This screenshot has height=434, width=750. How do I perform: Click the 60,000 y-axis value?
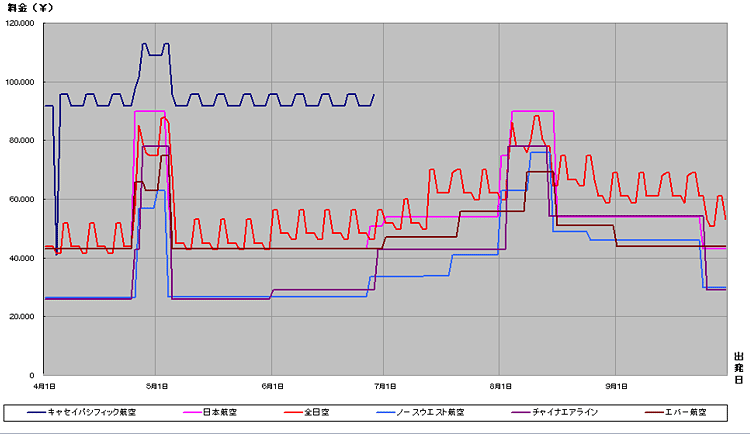[x=22, y=199]
